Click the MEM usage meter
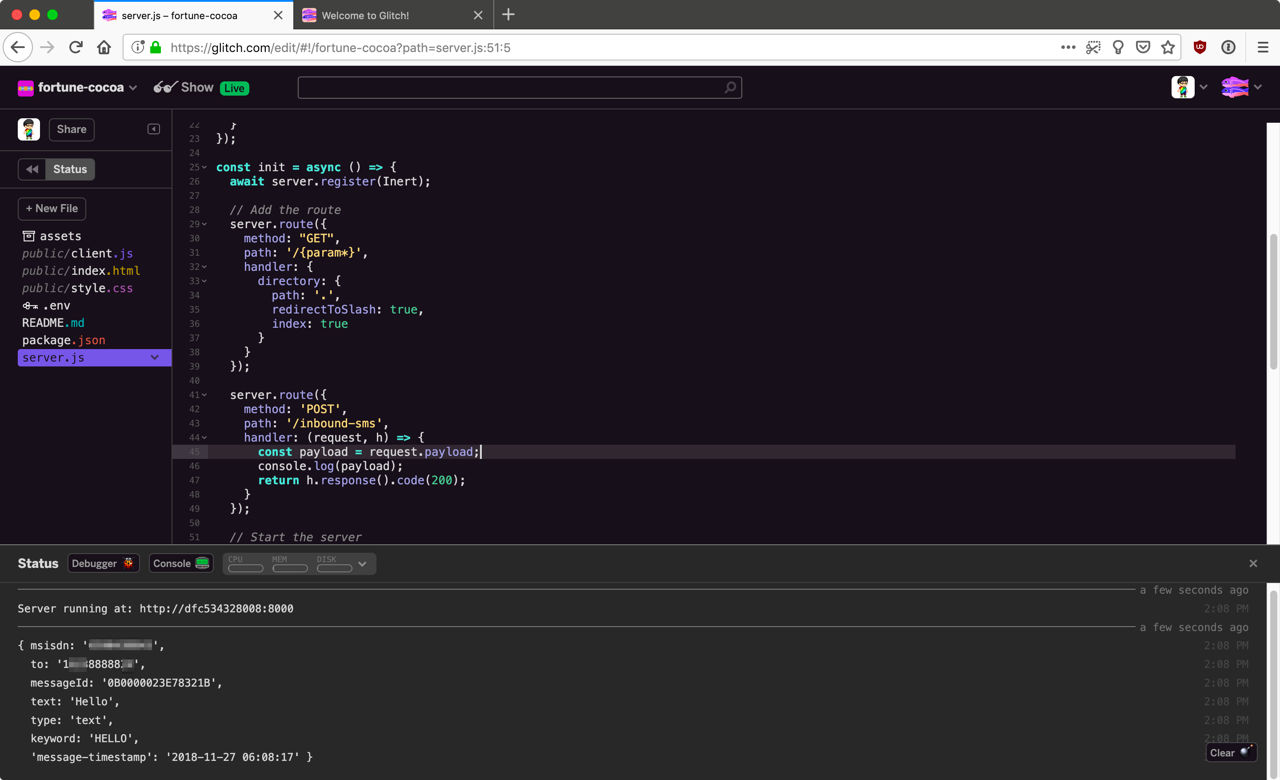The height and width of the screenshot is (780, 1280). point(290,564)
